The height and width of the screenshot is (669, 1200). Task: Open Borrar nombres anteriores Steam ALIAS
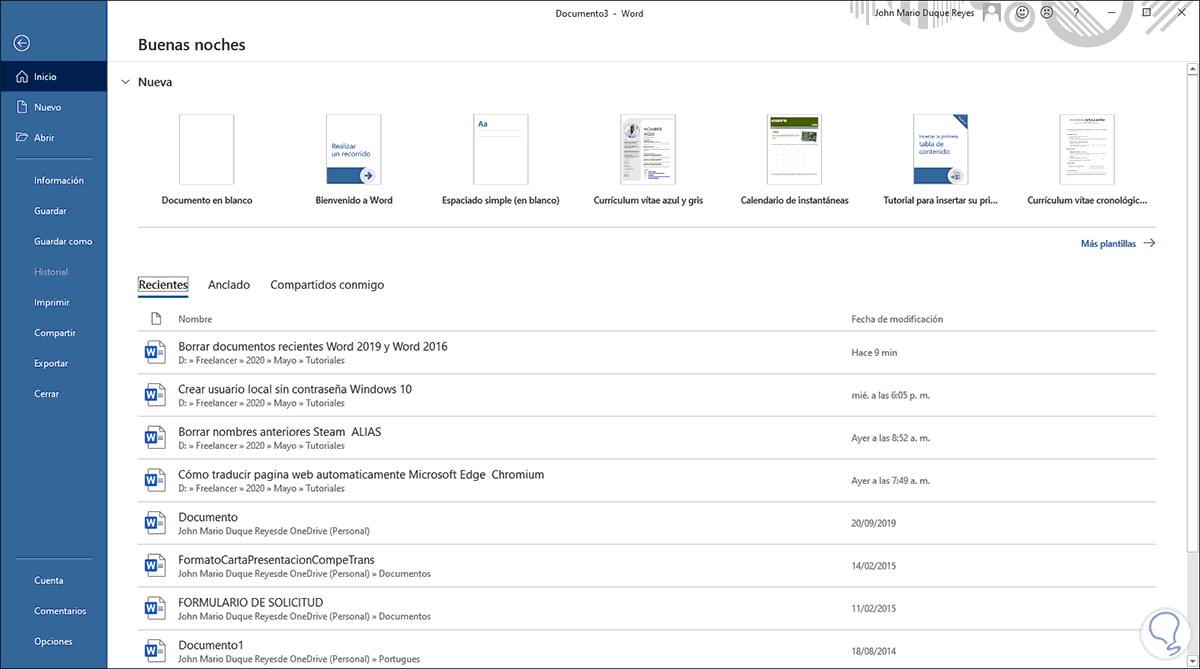tap(646, 437)
